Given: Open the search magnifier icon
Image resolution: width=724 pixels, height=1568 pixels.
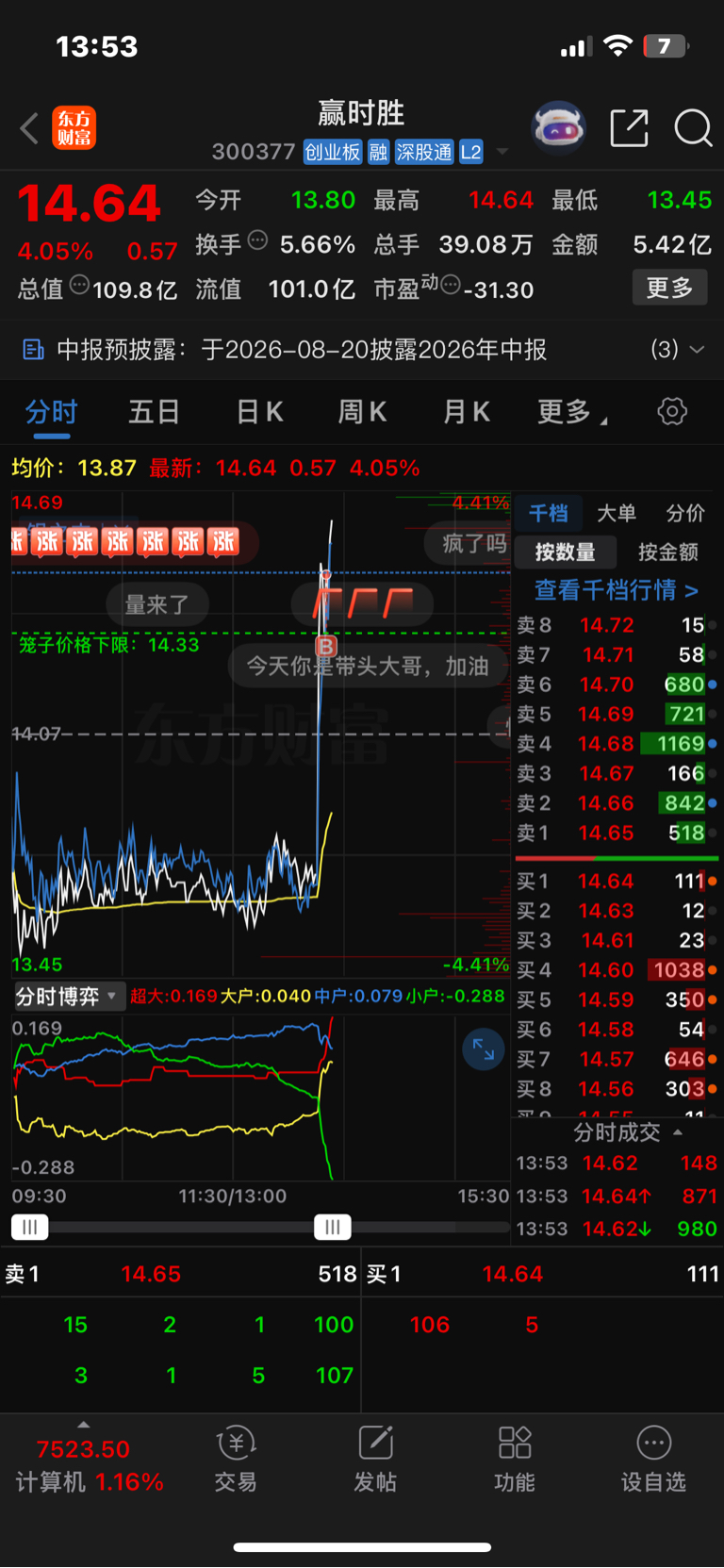Looking at the screenshot, I should pyautogui.click(x=693, y=127).
